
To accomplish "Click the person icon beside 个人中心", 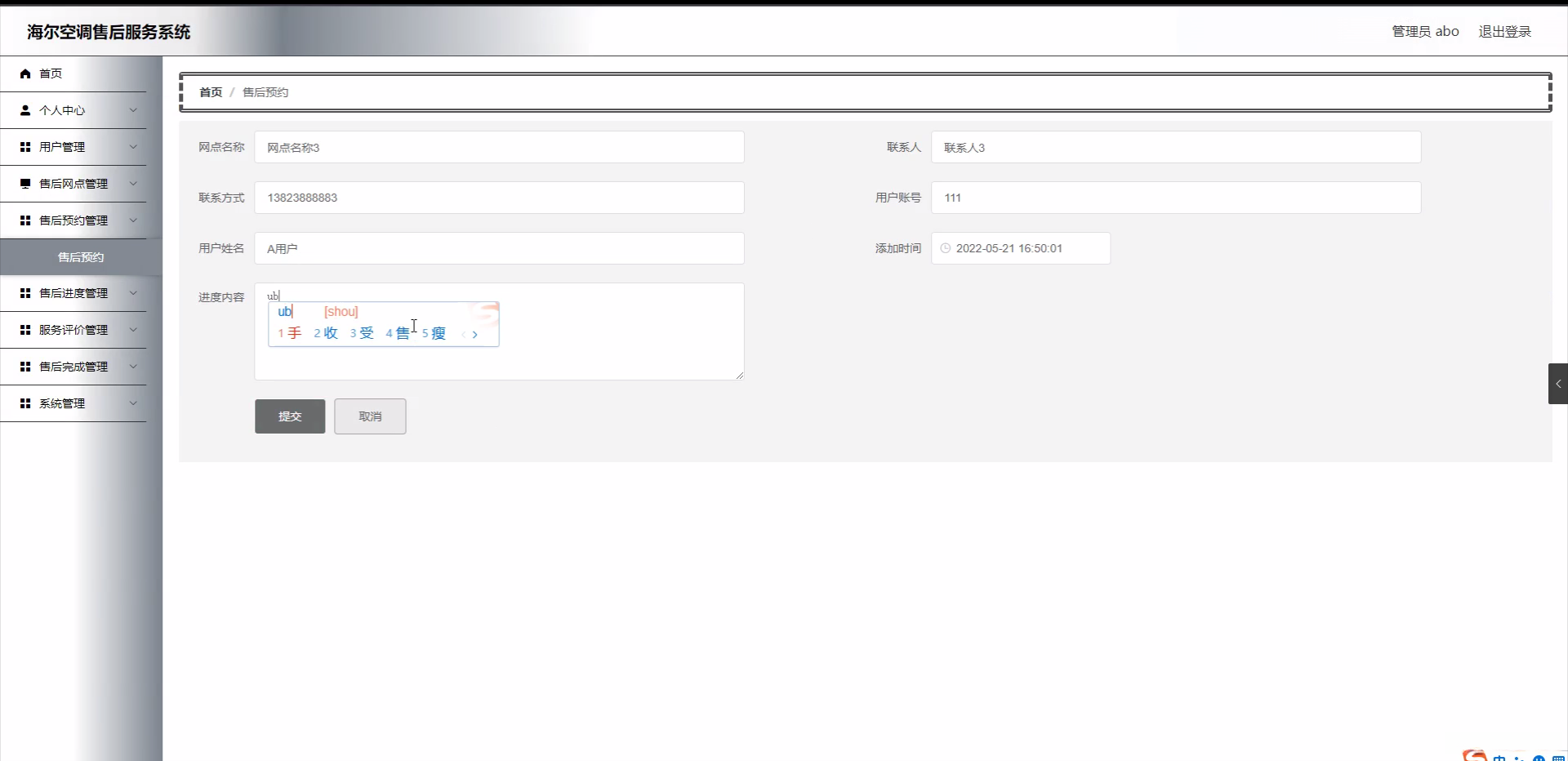I will (25, 110).
